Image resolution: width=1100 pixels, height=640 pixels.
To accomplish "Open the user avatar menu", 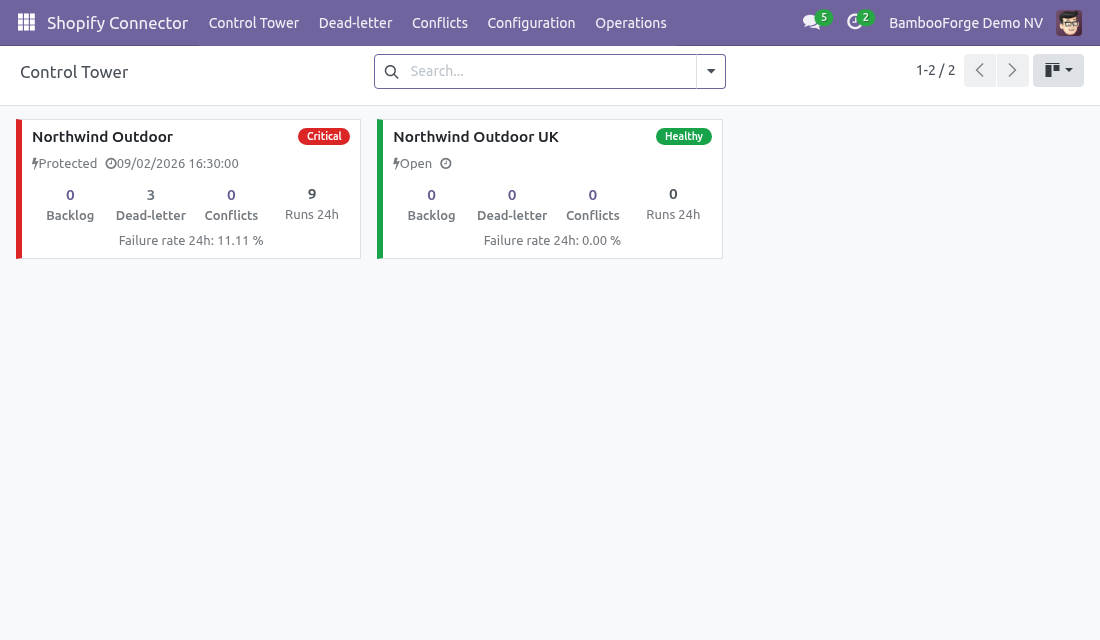I will (1069, 23).
